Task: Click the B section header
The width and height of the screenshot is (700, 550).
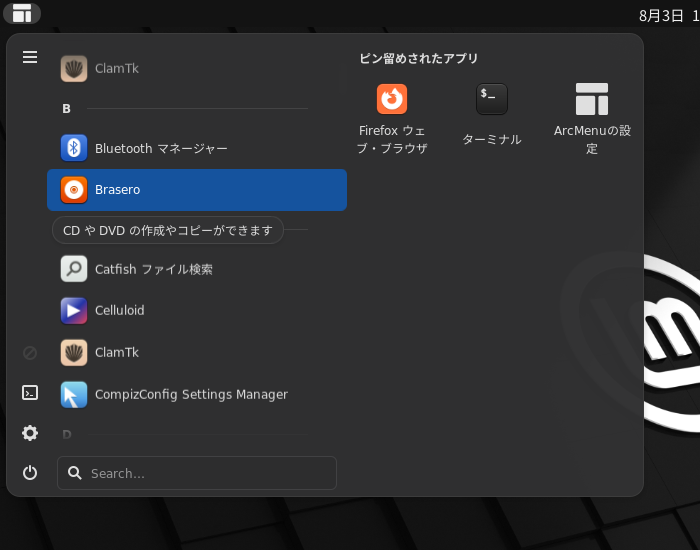Action: click(66, 108)
